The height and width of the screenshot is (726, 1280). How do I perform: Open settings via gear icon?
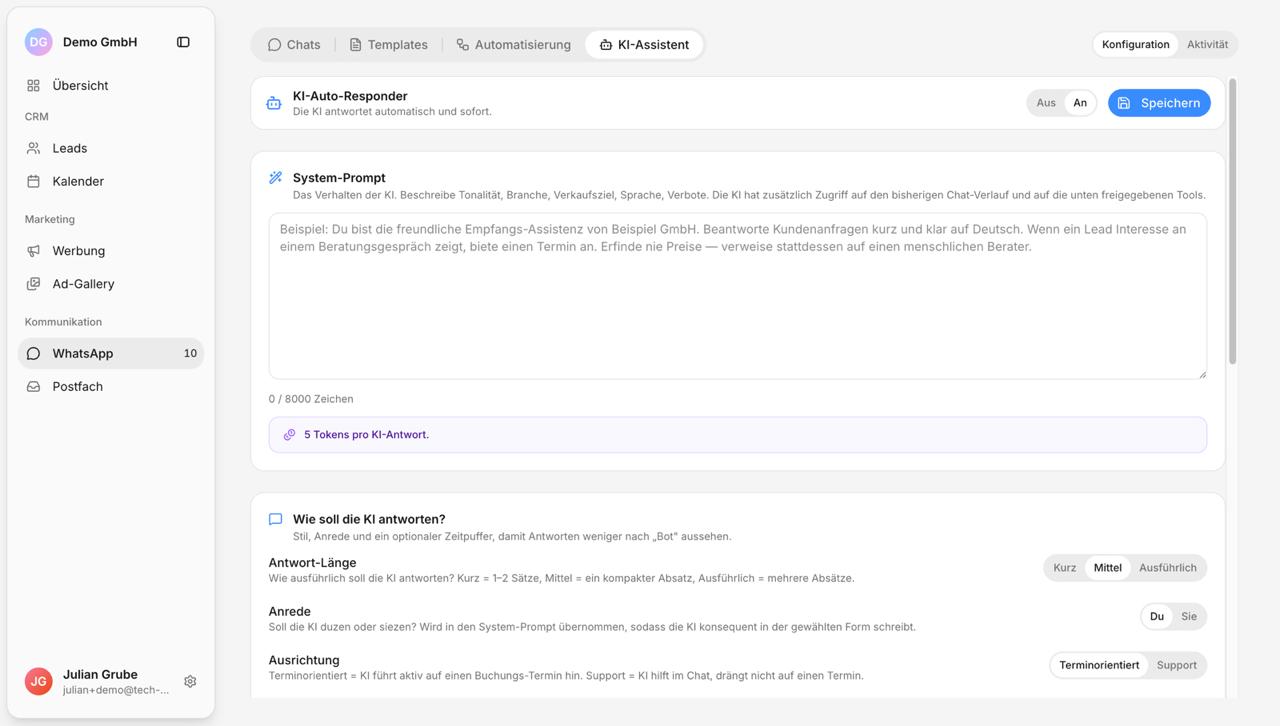click(190, 681)
